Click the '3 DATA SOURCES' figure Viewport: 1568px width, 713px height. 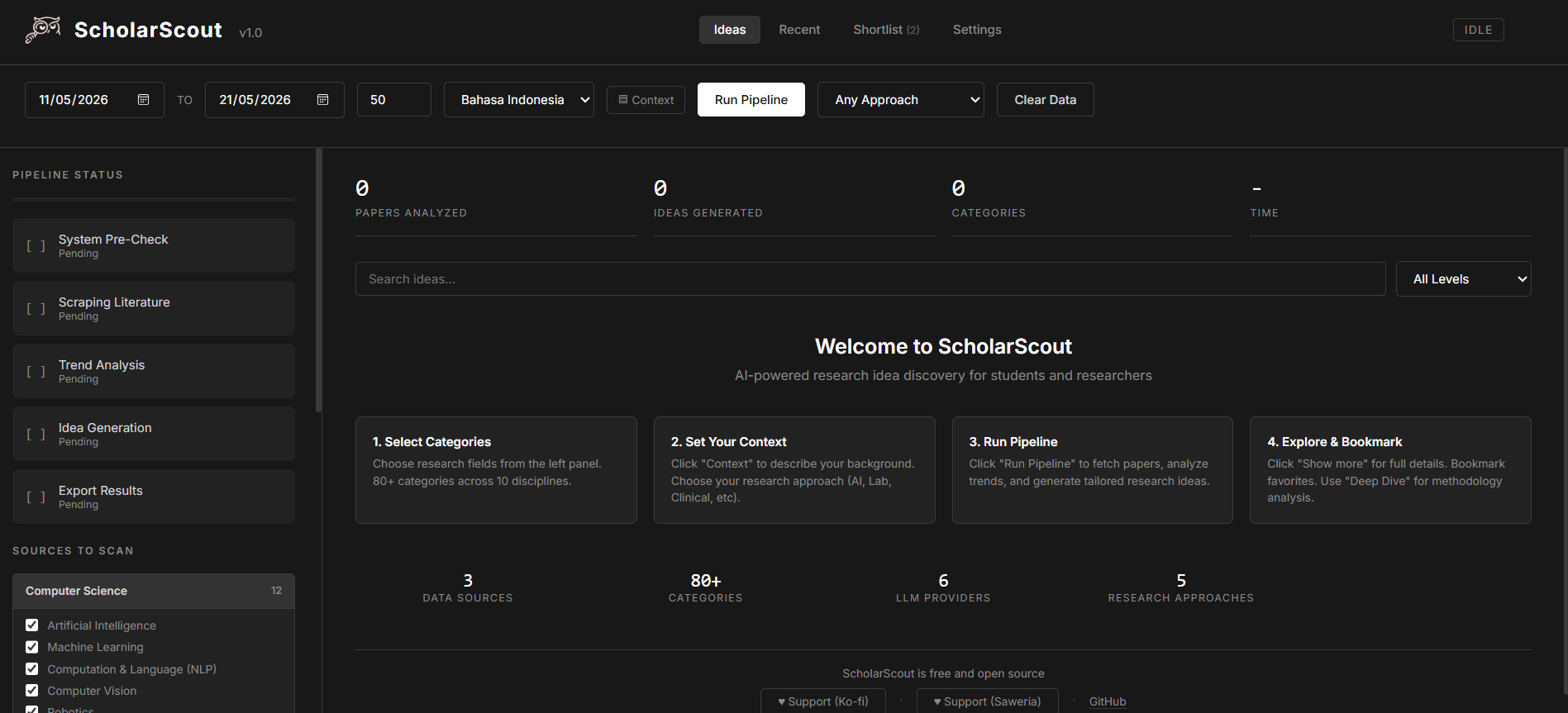(468, 588)
